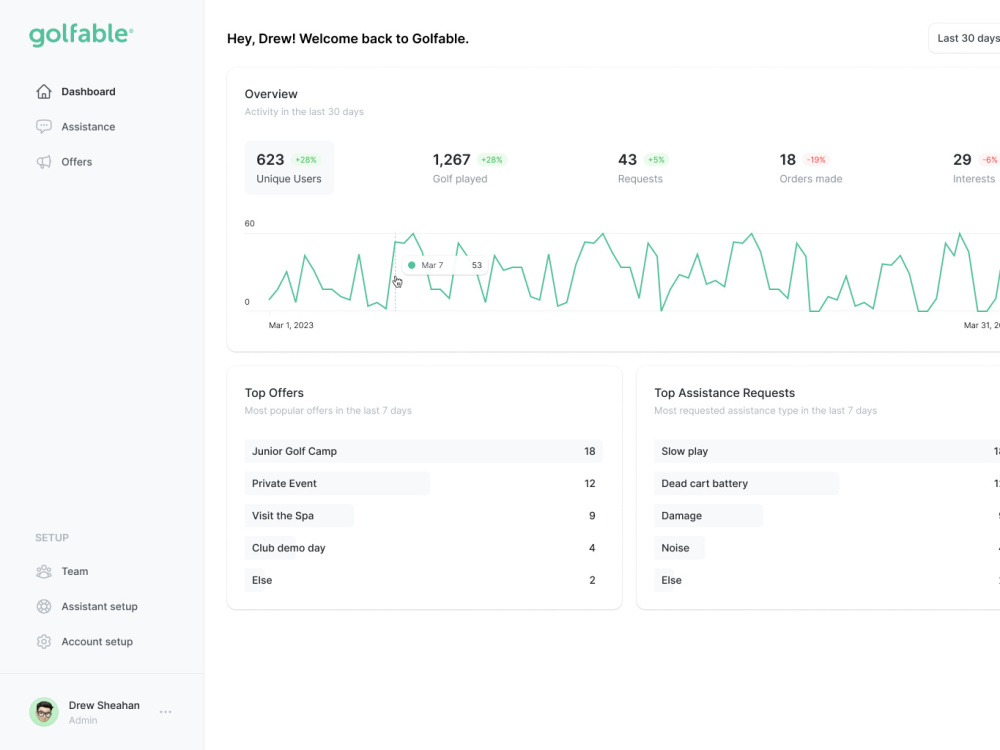Image resolution: width=1000 pixels, height=750 pixels.
Task: Select the Dashboard home icon
Action: [x=44, y=91]
